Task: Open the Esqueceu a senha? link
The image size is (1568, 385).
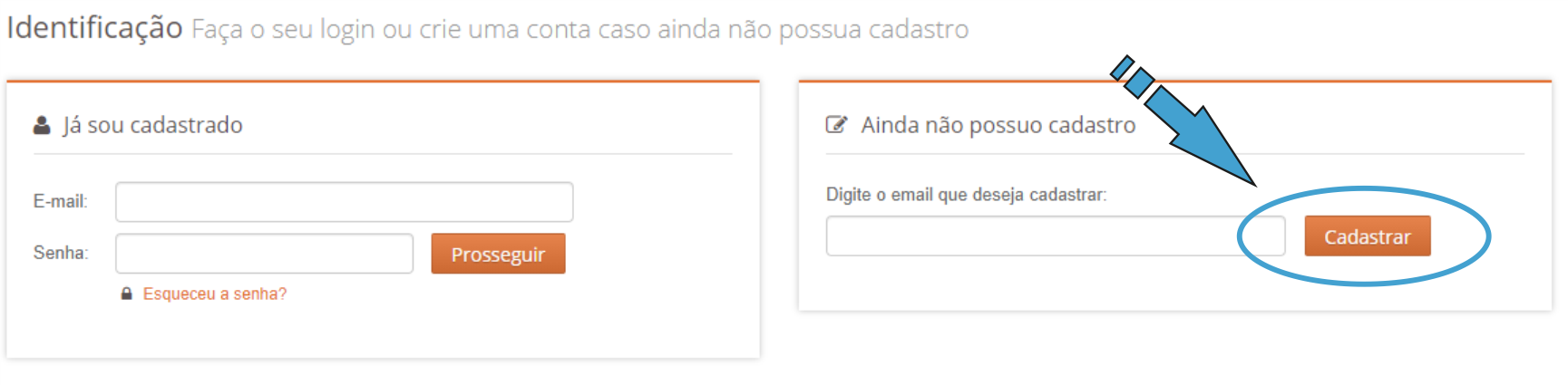Action: tap(215, 294)
